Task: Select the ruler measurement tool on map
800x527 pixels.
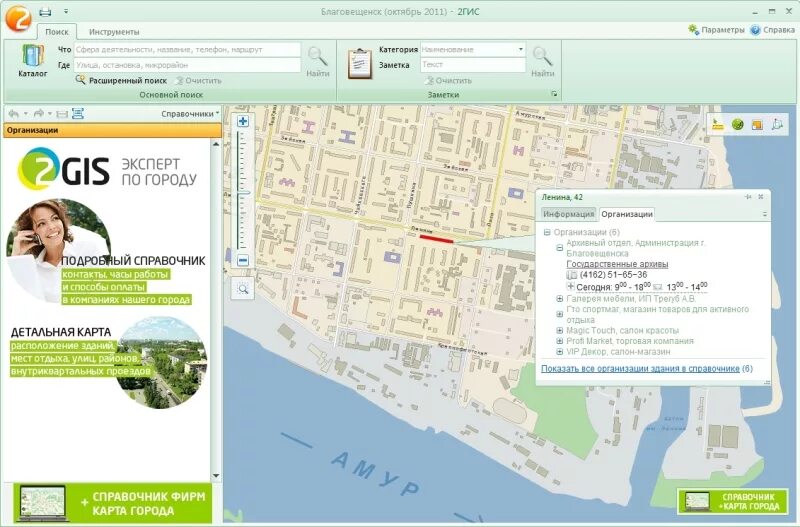Action: click(718, 124)
